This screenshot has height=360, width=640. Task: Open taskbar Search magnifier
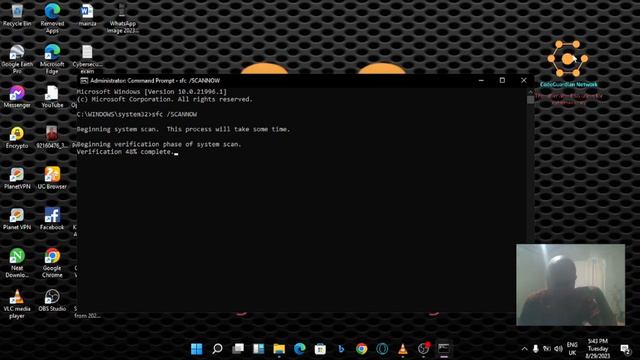218,349
